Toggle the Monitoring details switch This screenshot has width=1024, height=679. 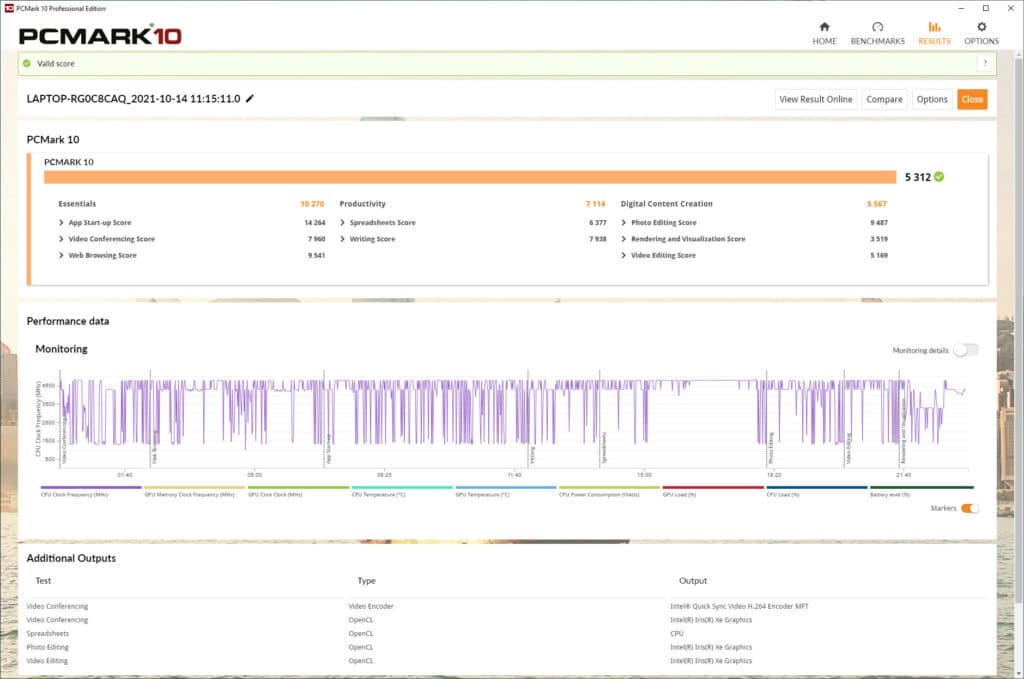point(966,350)
